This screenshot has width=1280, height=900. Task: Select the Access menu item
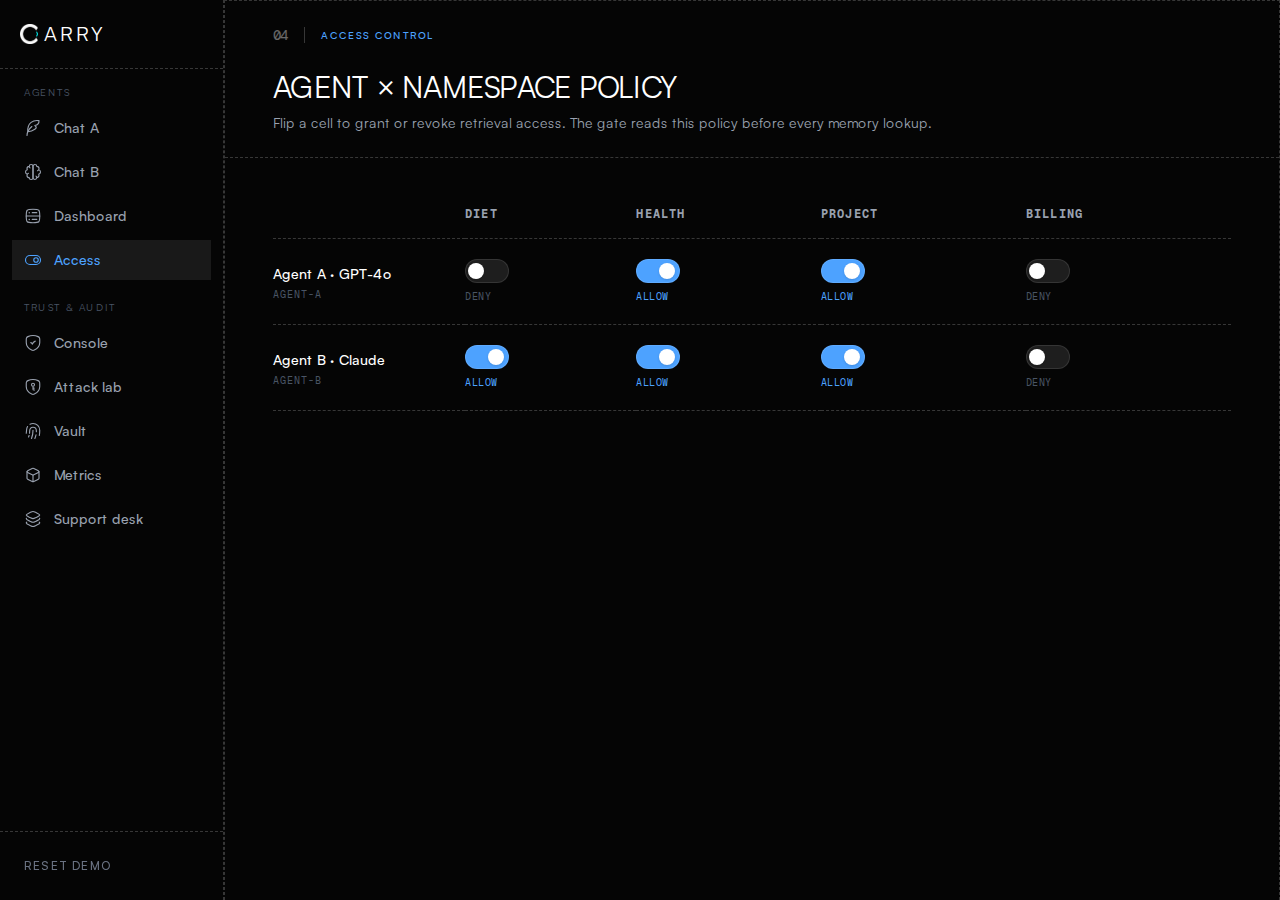111,260
